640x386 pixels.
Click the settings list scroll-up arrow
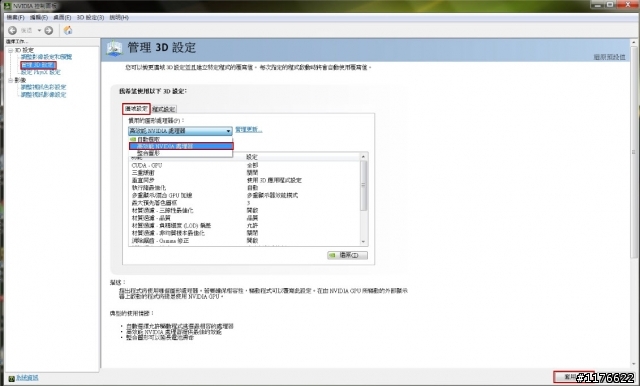(363, 157)
